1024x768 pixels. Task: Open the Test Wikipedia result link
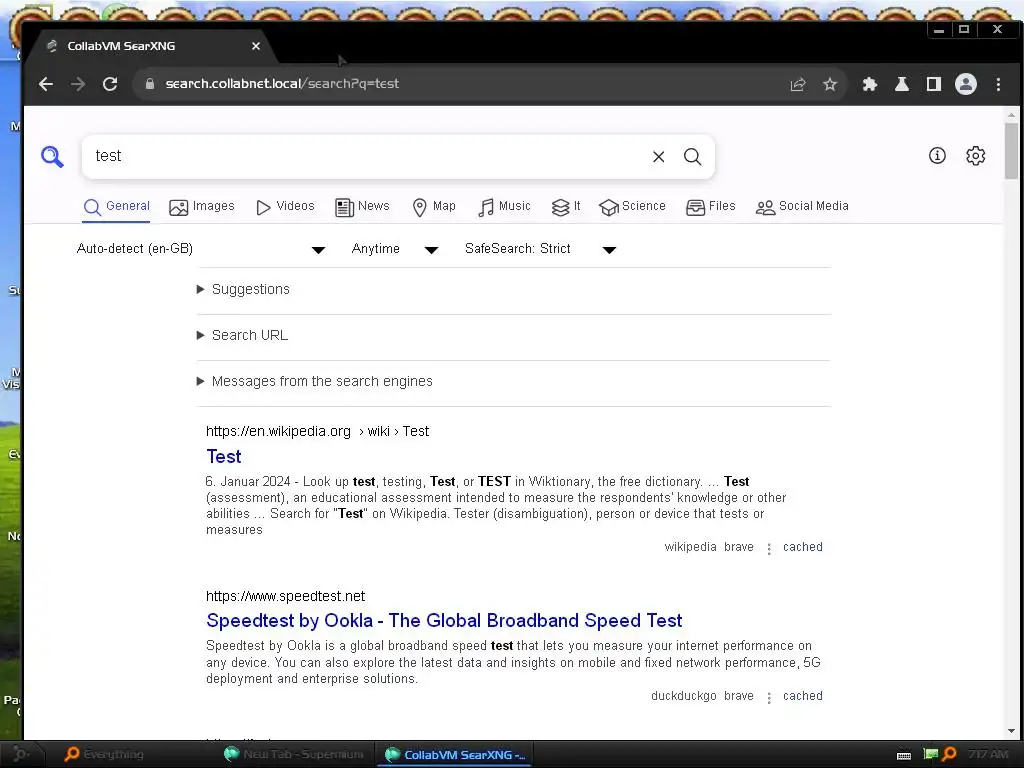click(x=224, y=456)
